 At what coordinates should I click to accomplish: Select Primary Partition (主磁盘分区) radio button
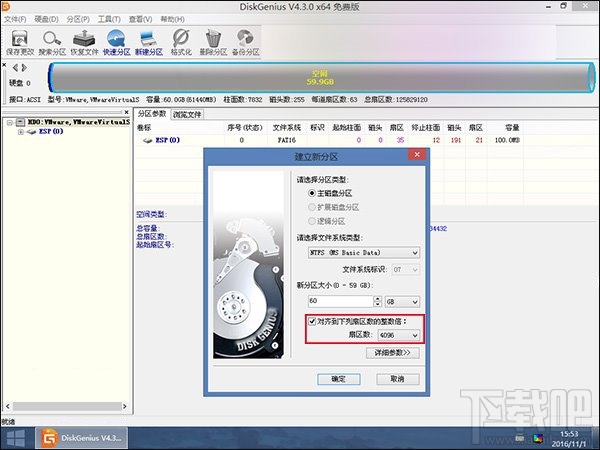click(312, 193)
